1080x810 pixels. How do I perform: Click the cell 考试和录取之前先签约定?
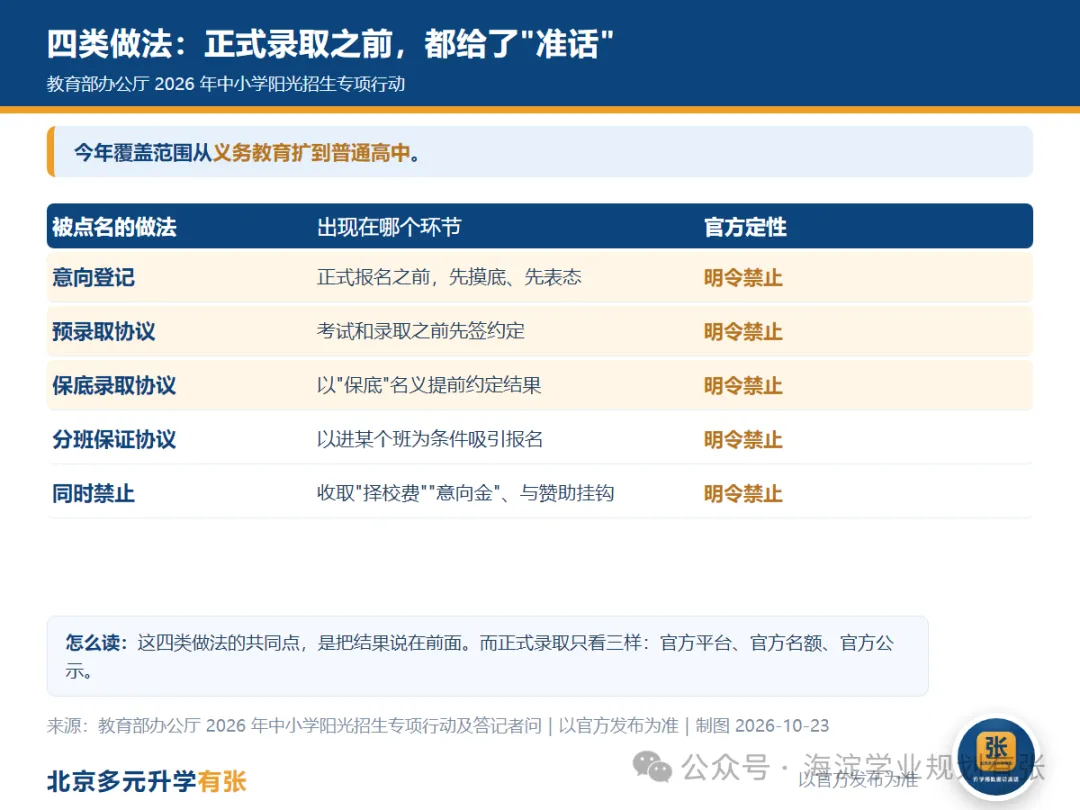coord(421,331)
